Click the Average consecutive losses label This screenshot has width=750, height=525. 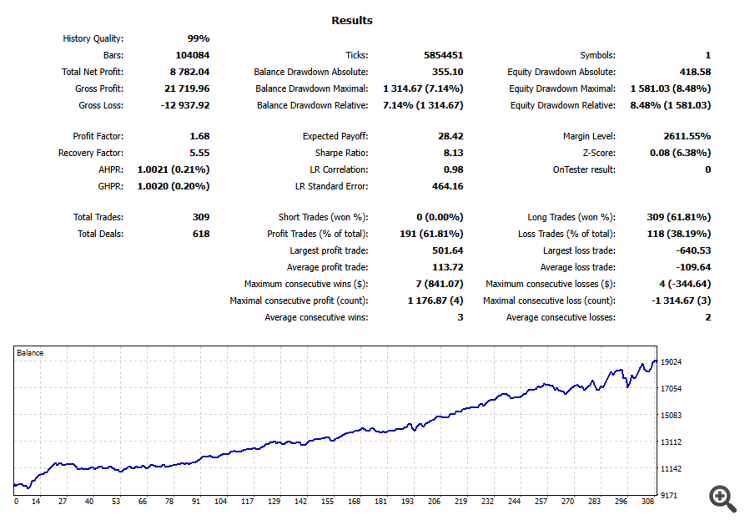[x=561, y=318]
